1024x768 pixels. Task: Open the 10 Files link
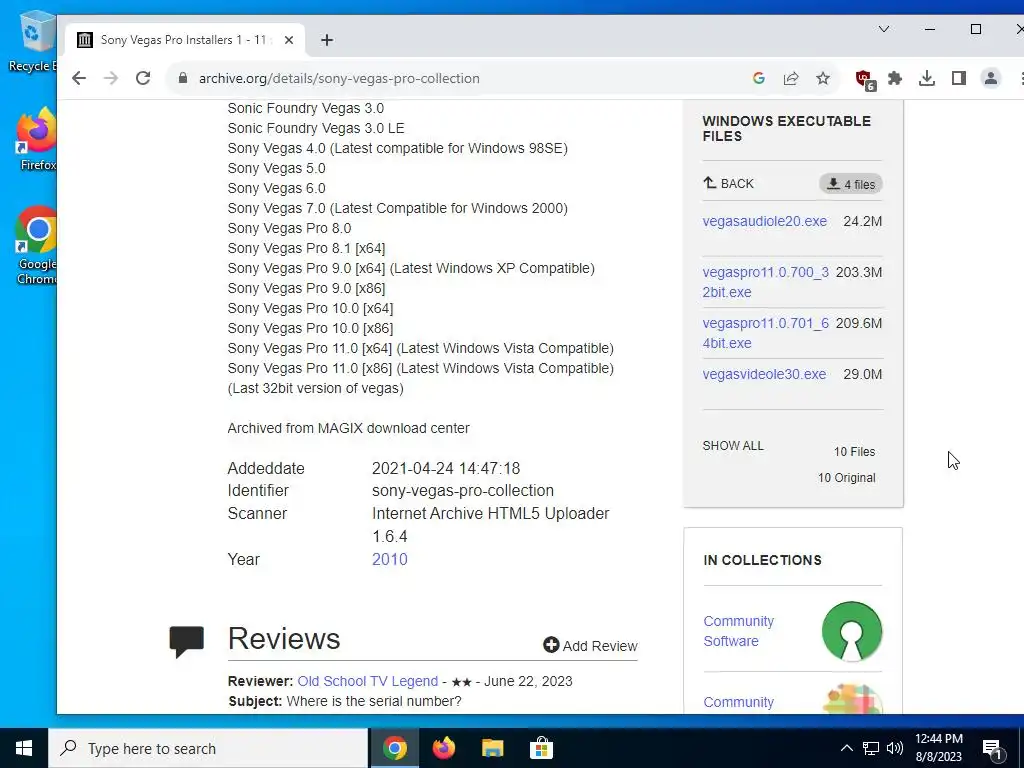[x=854, y=452]
